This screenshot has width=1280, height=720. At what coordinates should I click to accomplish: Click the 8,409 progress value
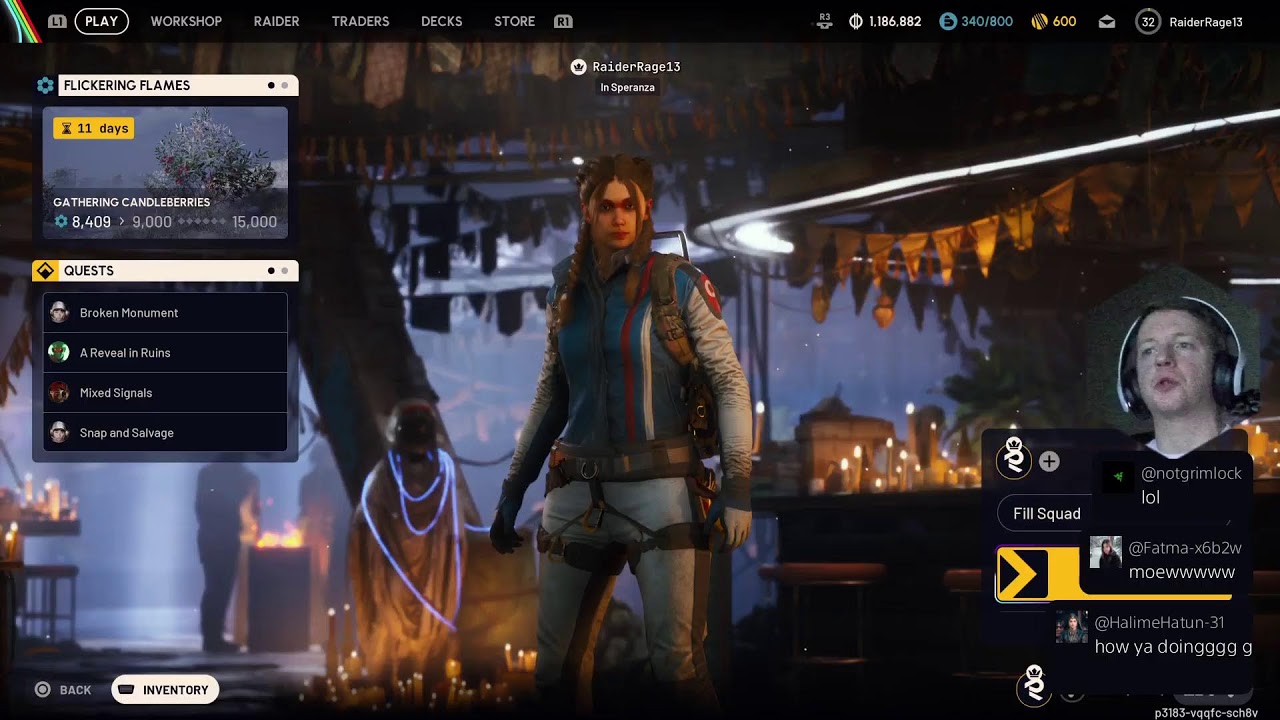tap(91, 222)
